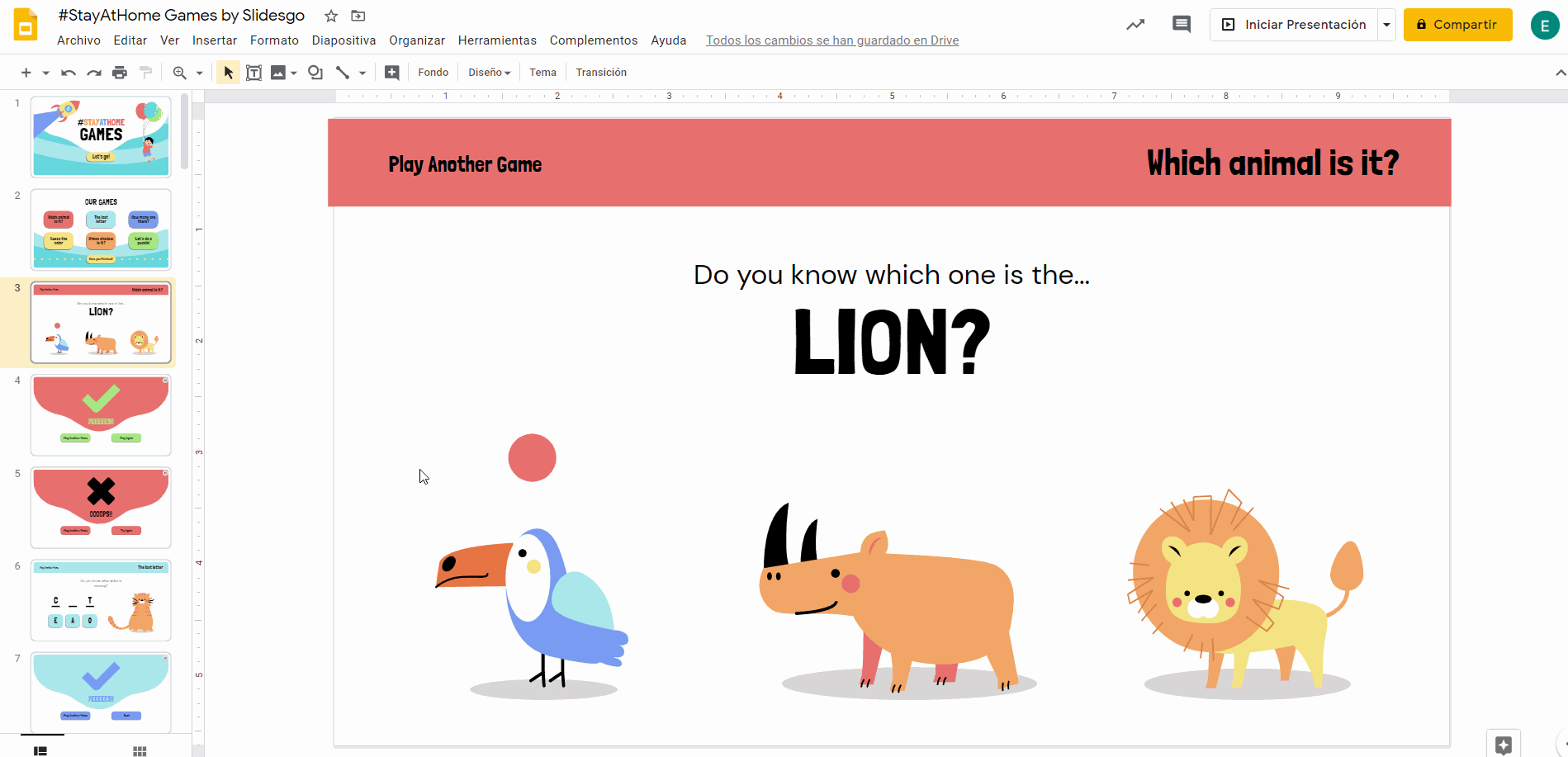Viewport: 1568px width, 757px height.
Task: Click the Compartir share button
Action: point(1458,25)
